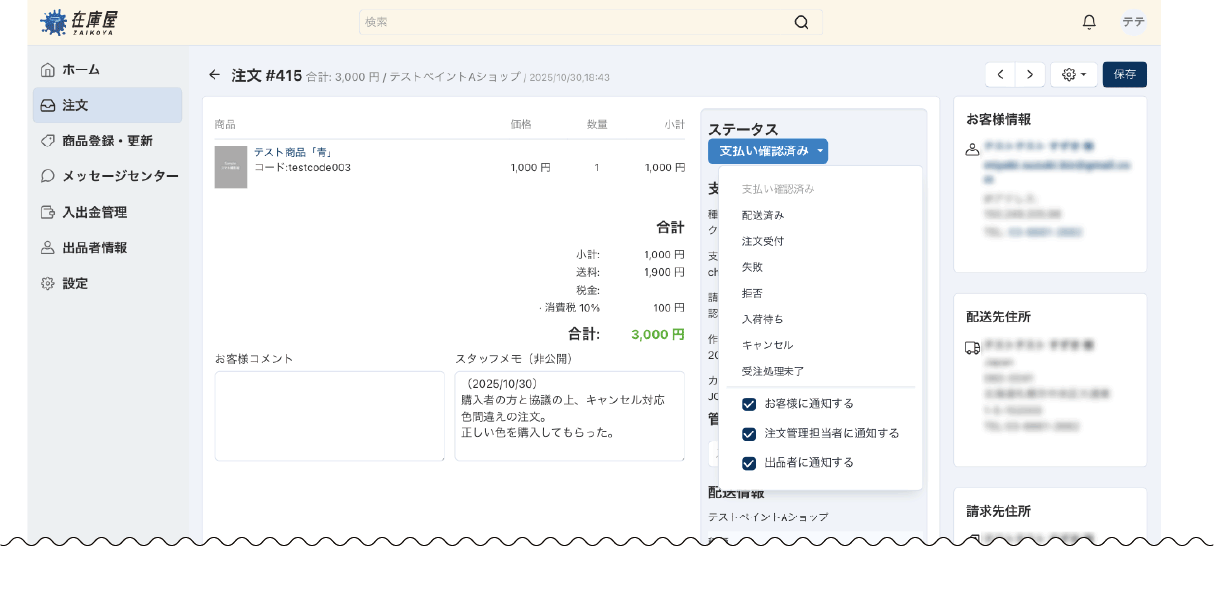1214x591 pixels.
Task: Collapse the 支払い確認済み status dropdown
Action: click(767, 151)
